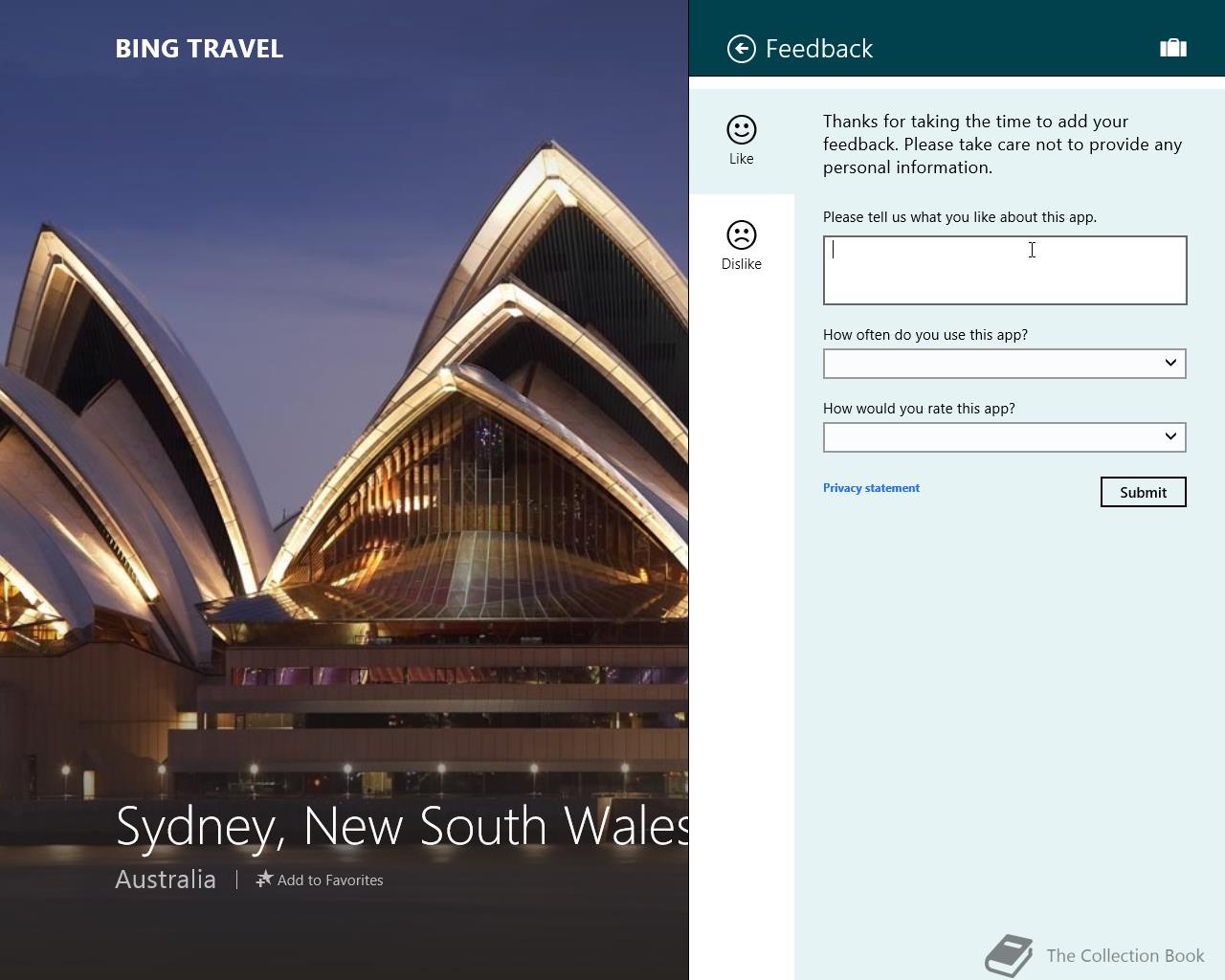Open the 'How would you rate this app' dropdown
The height and width of the screenshot is (980, 1225).
tap(1005, 437)
